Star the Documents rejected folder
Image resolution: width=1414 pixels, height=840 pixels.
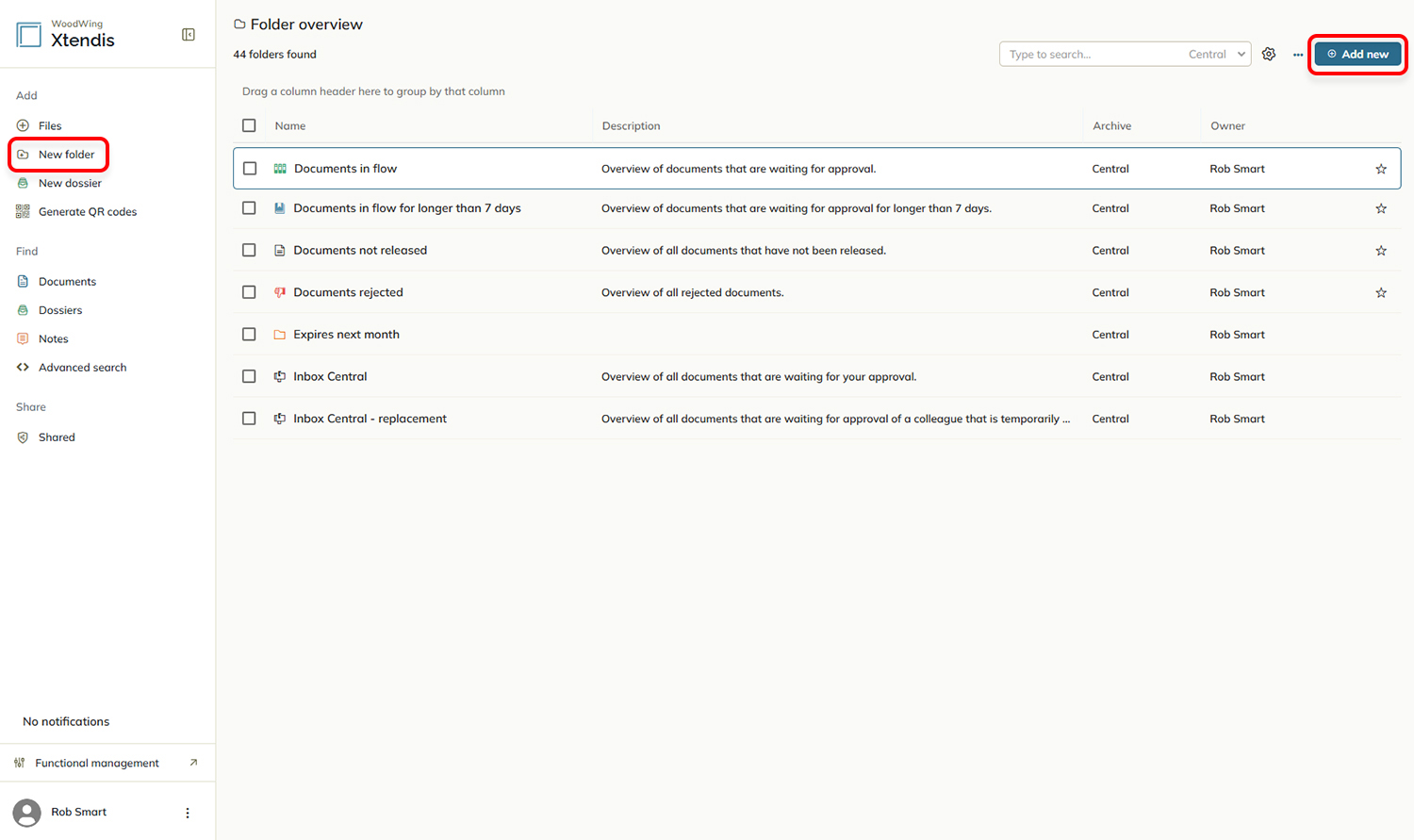(1381, 292)
